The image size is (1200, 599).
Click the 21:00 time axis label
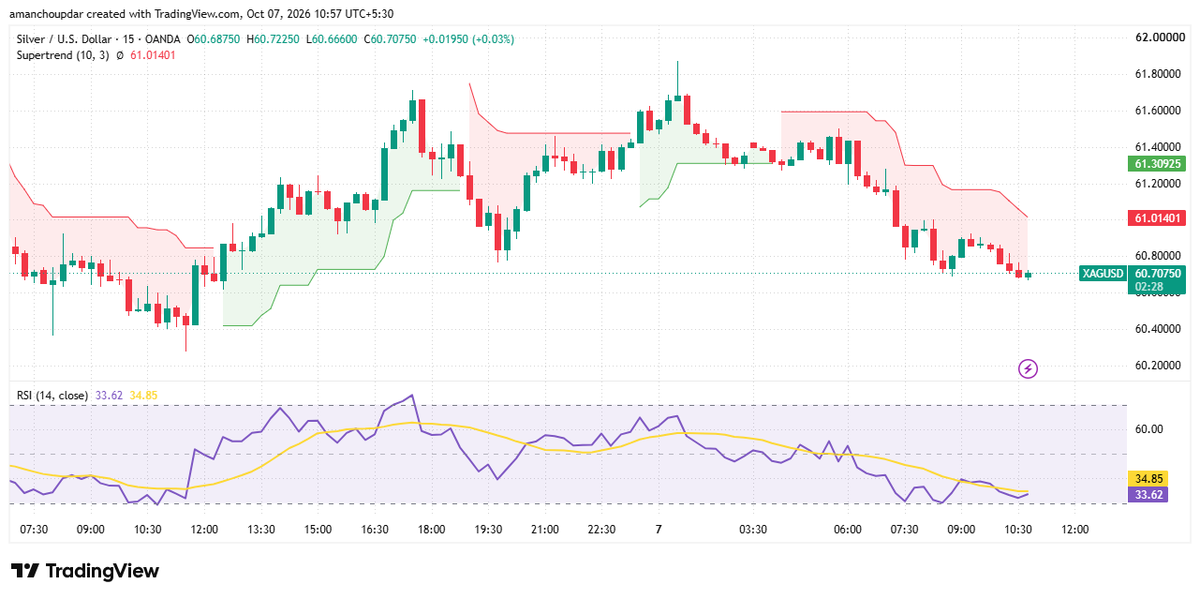click(545, 529)
